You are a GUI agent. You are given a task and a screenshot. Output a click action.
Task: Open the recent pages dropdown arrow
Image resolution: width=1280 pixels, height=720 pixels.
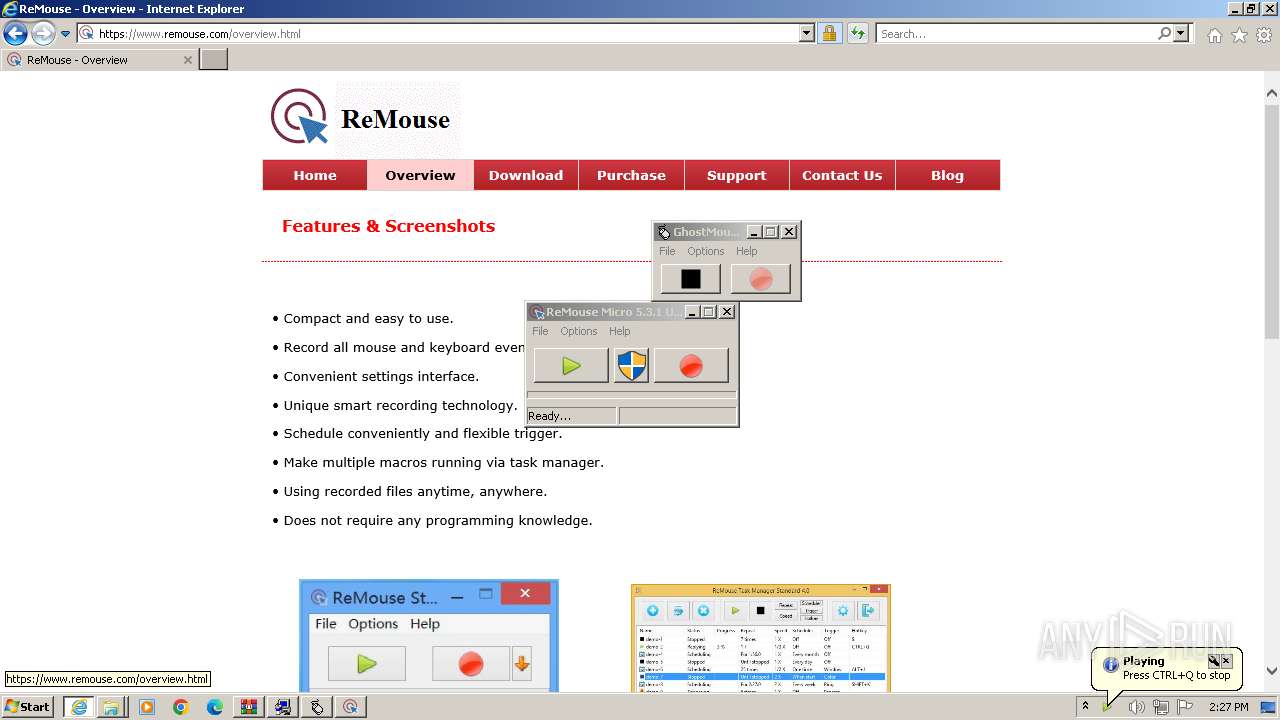pyautogui.click(x=66, y=34)
